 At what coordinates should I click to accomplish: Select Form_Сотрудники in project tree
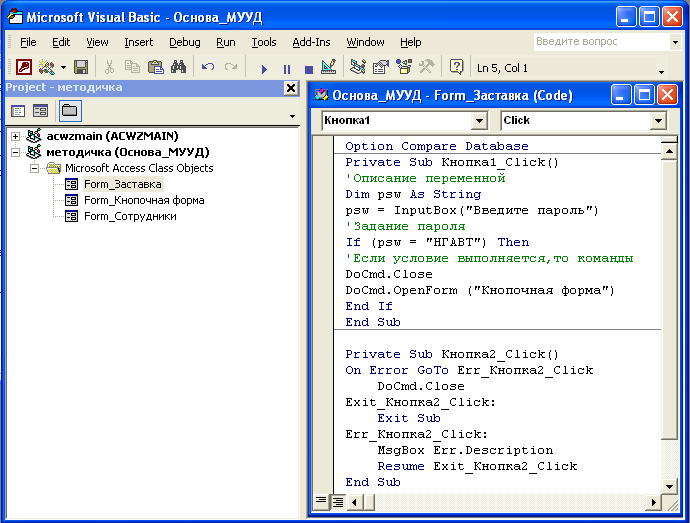[x=130, y=216]
